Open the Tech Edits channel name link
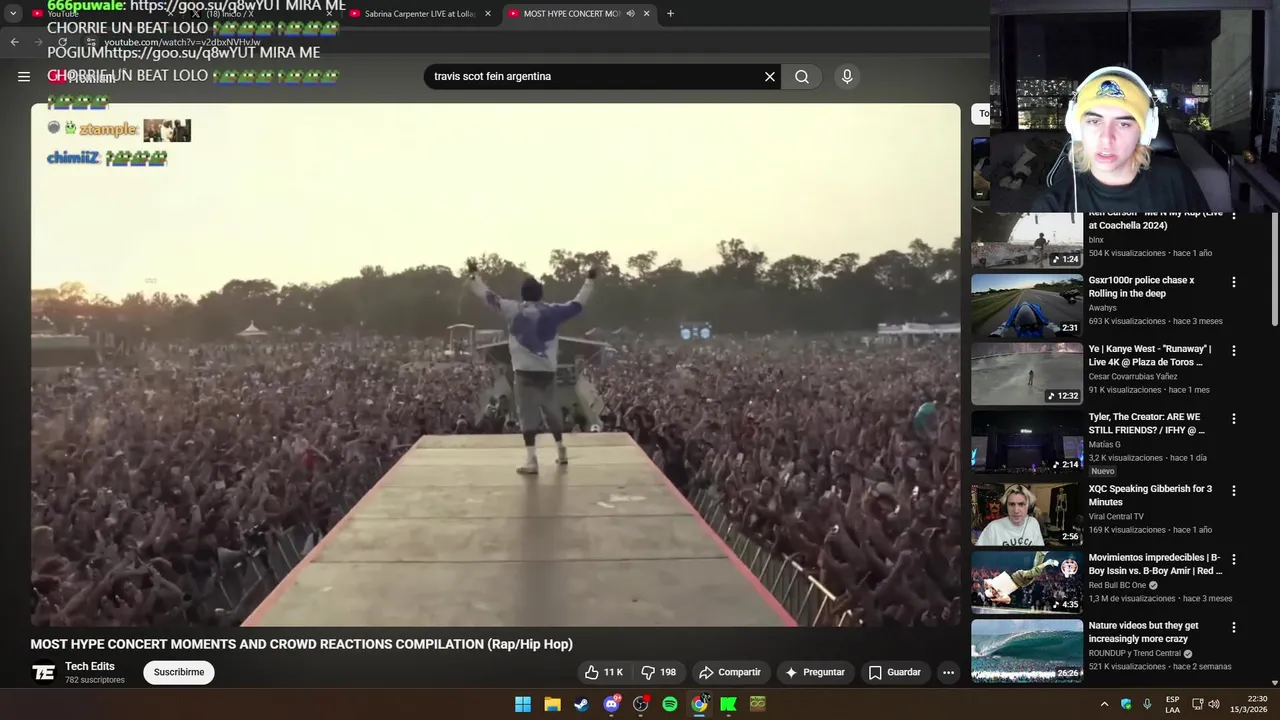This screenshot has height=720, width=1280. (x=90, y=666)
